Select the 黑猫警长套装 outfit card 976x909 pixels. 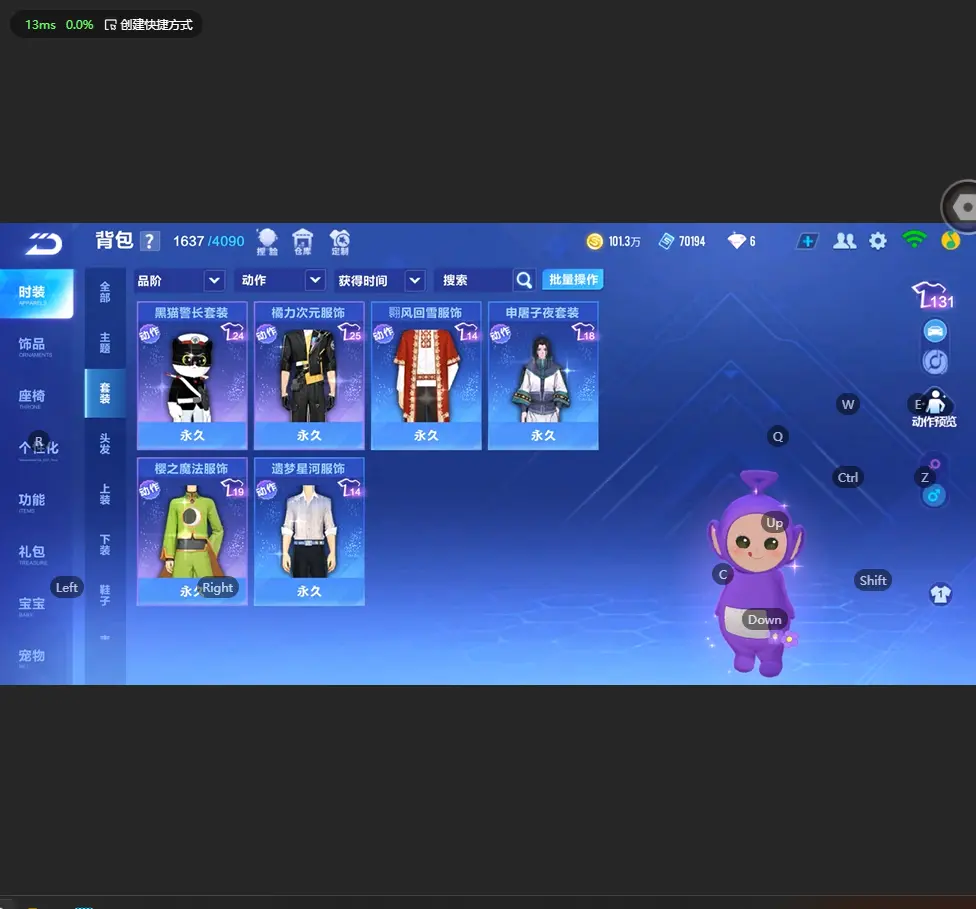click(x=192, y=375)
